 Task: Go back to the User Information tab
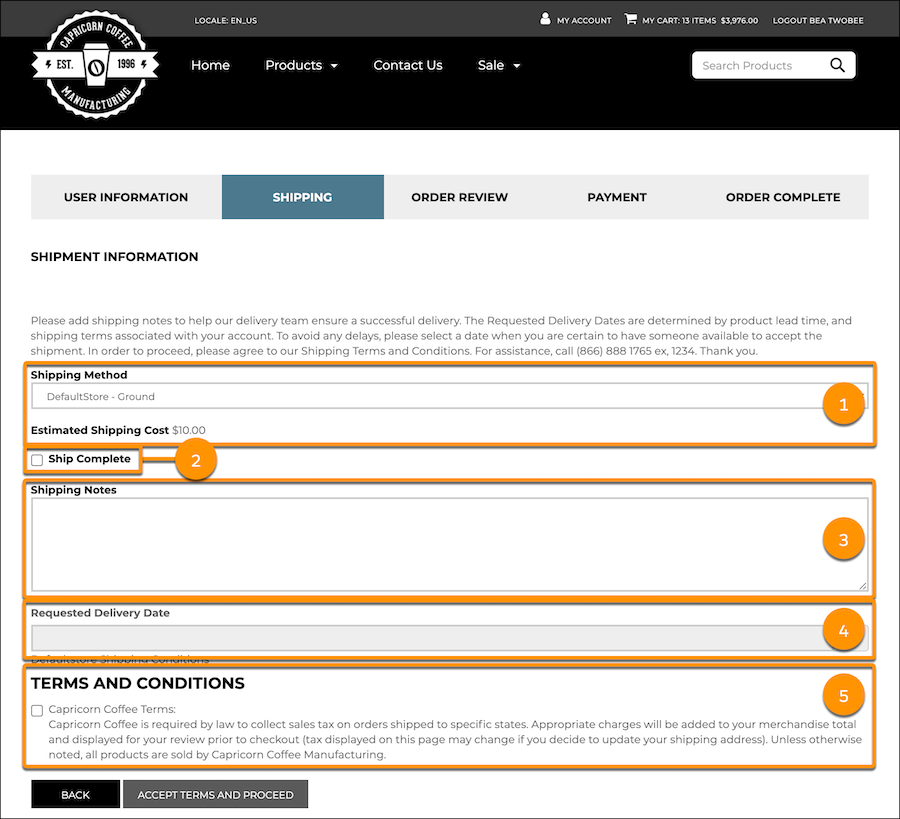[125, 197]
